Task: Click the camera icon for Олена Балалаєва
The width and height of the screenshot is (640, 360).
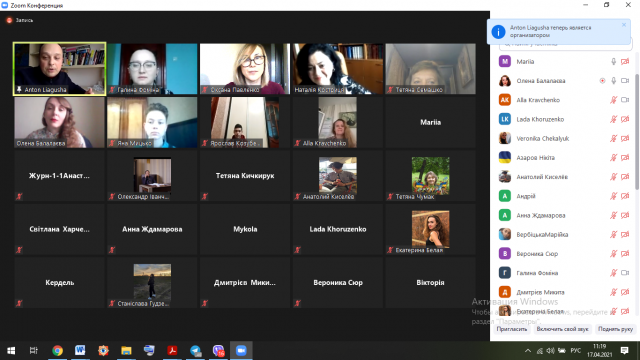Action: pyautogui.click(x=625, y=81)
